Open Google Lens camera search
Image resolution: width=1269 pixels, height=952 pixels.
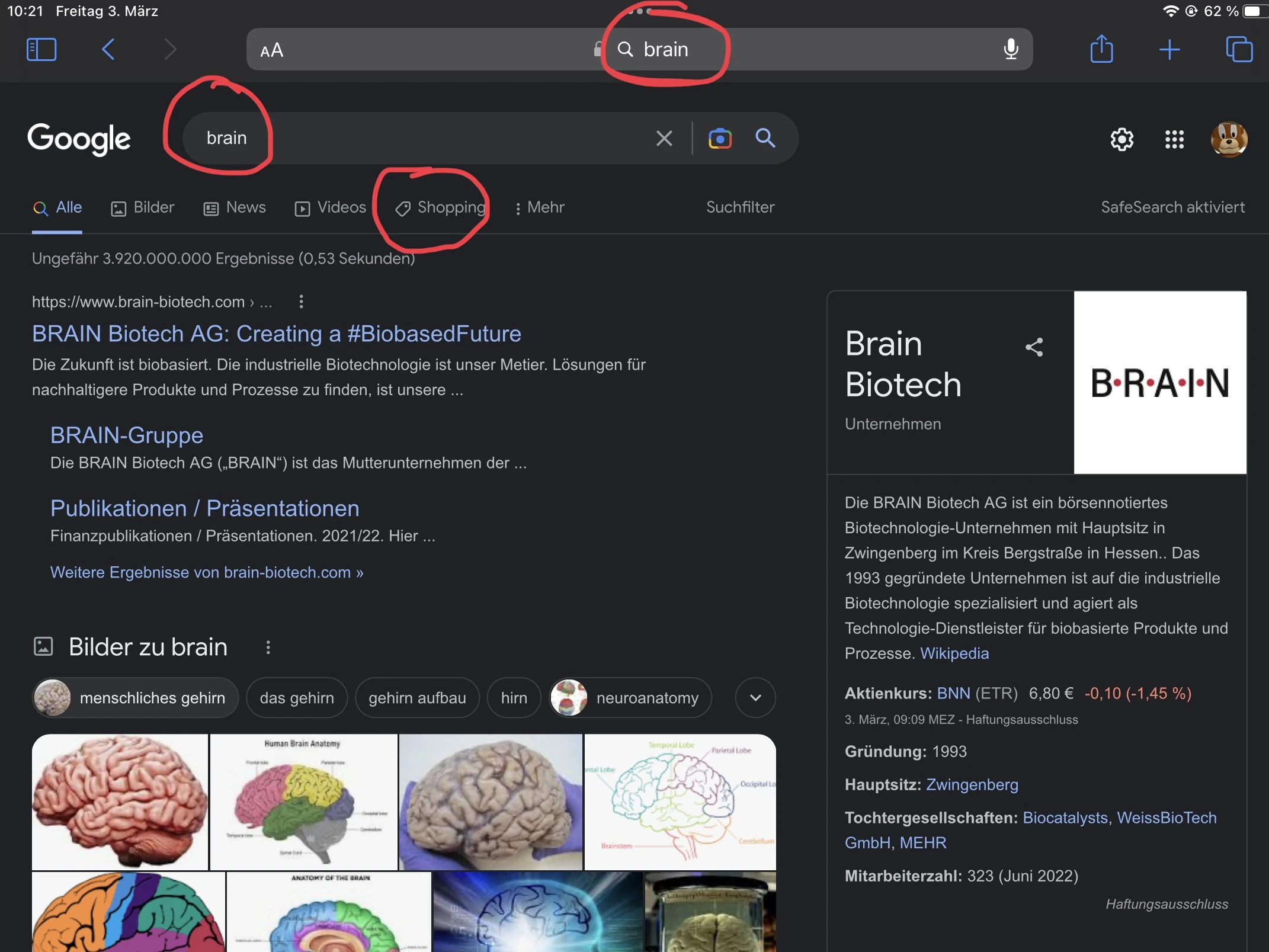point(720,138)
